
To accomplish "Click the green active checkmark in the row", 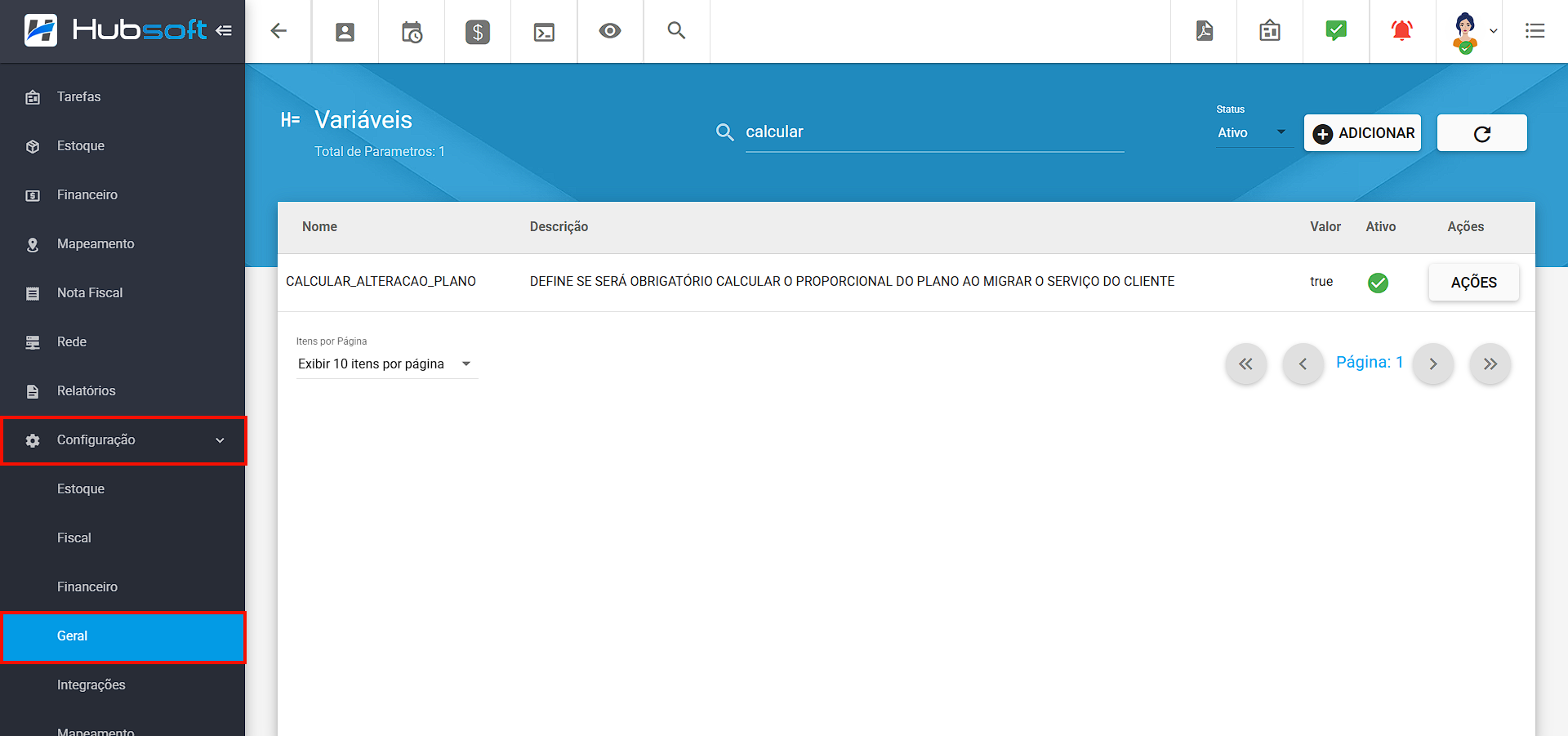I will click(x=1378, y=283).
